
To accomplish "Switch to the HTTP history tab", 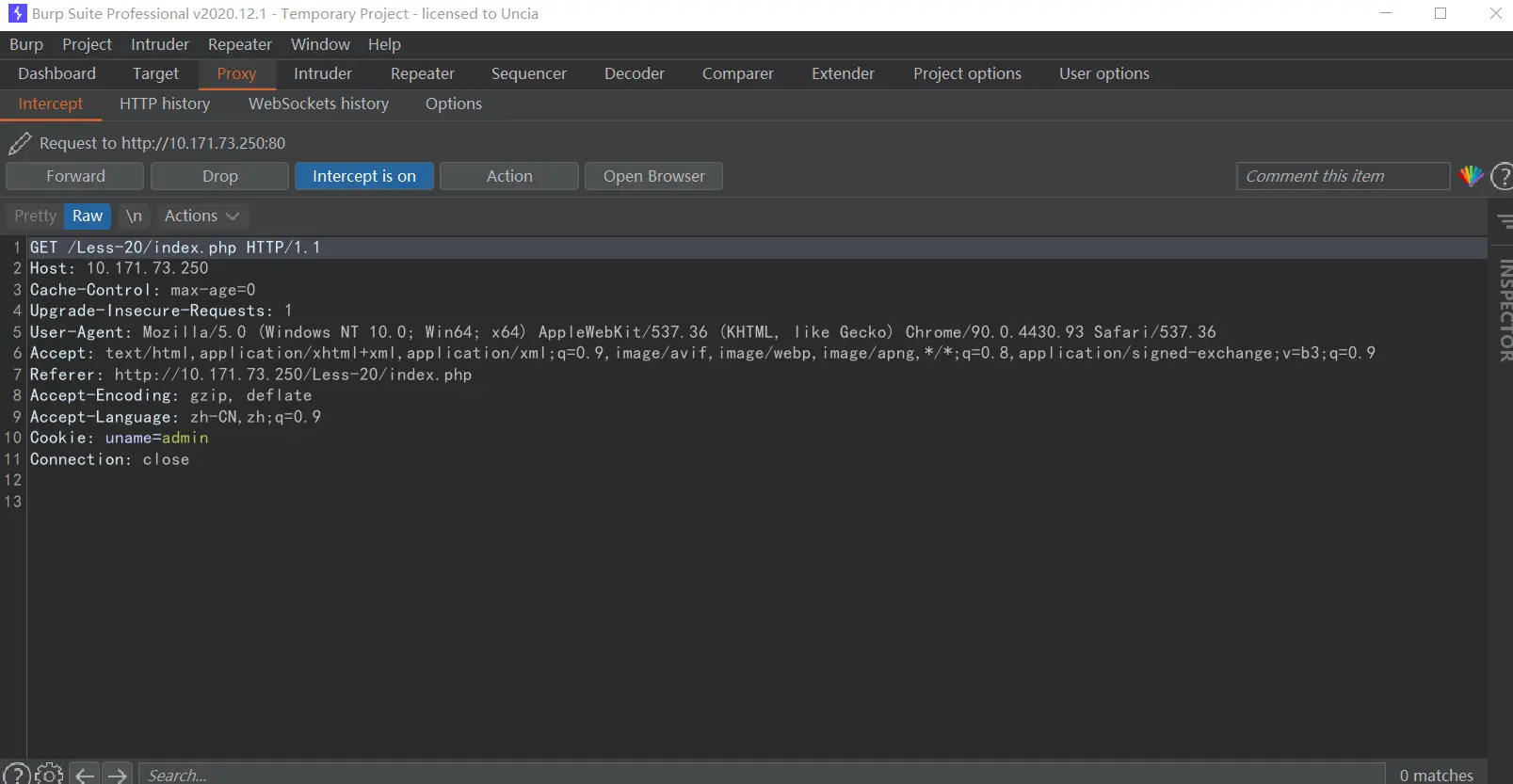I will 165,104.
